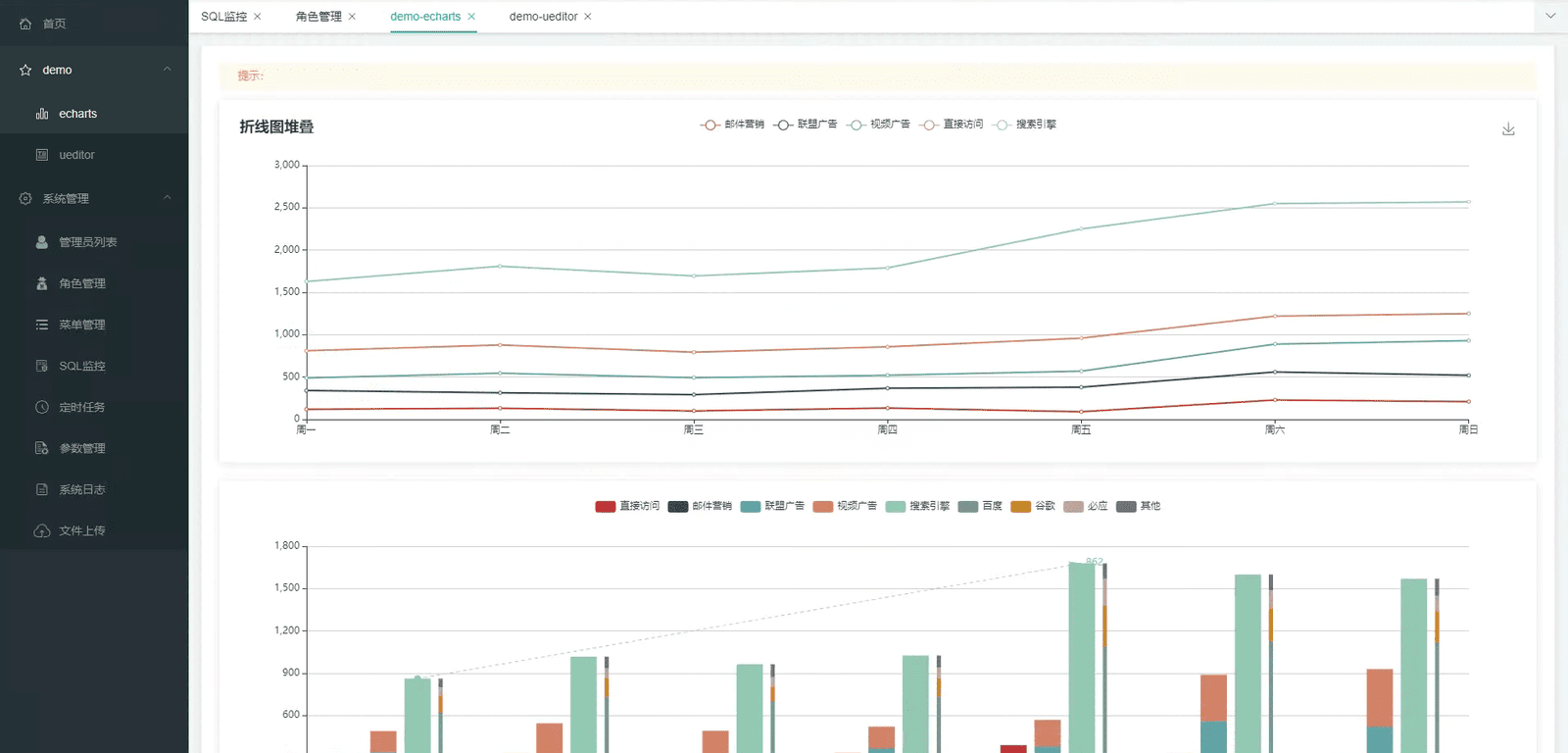Close the SQL监控 tab
1568x753 pixels.
click(x=258, y=17)
